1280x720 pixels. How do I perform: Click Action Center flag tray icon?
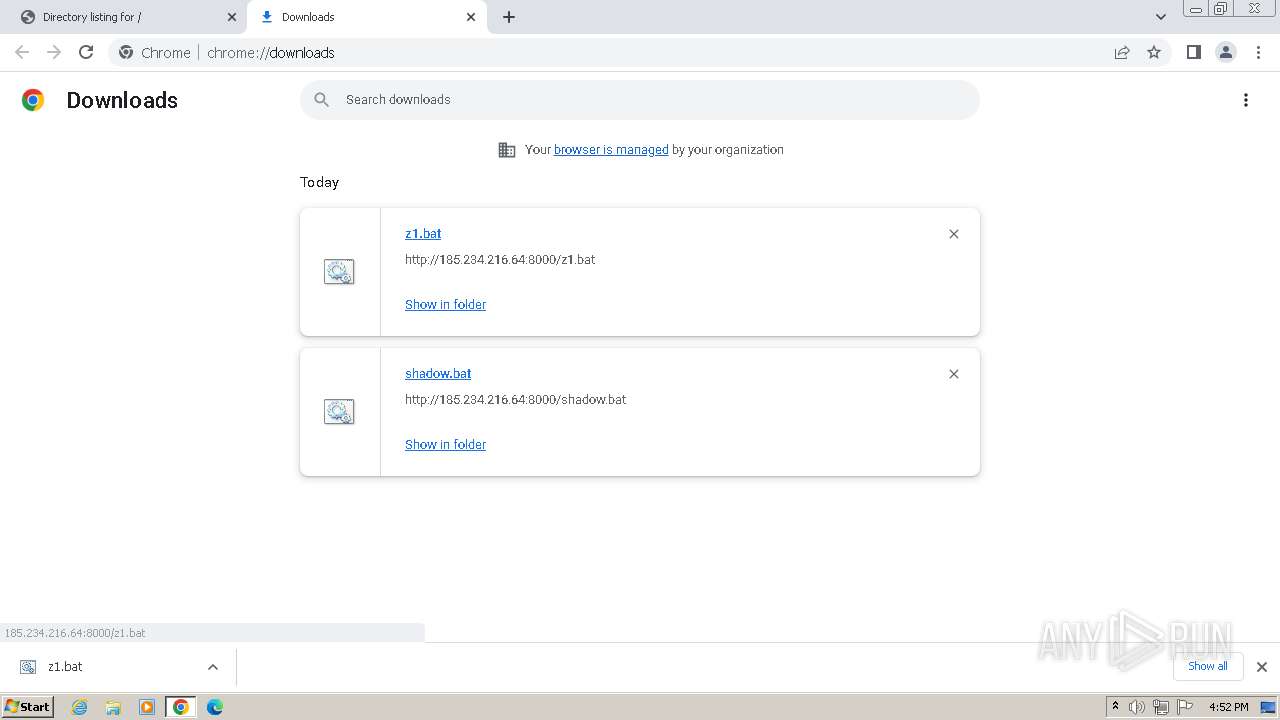click(1185, 707)
